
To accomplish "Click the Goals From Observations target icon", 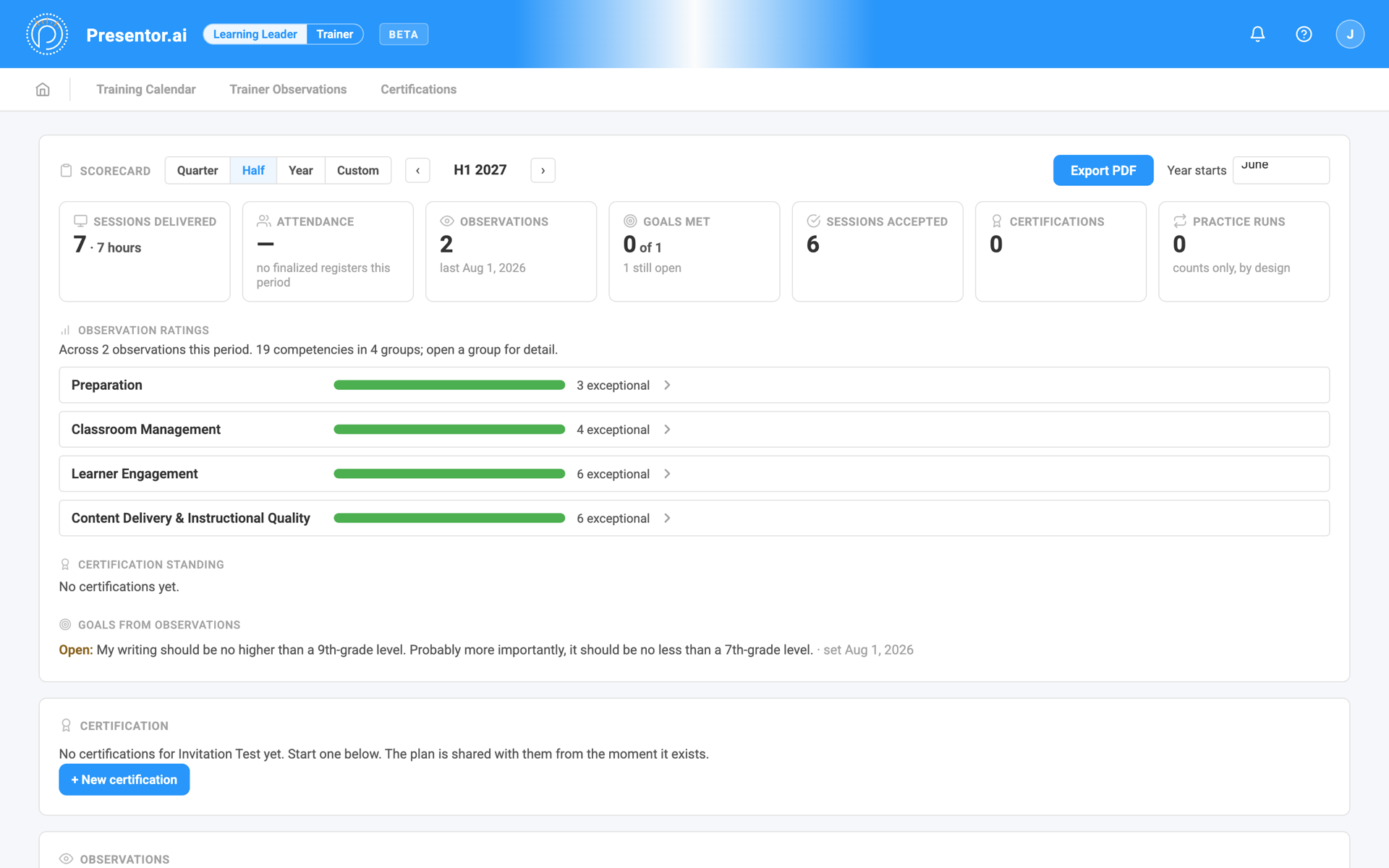I will coord(65,624).
